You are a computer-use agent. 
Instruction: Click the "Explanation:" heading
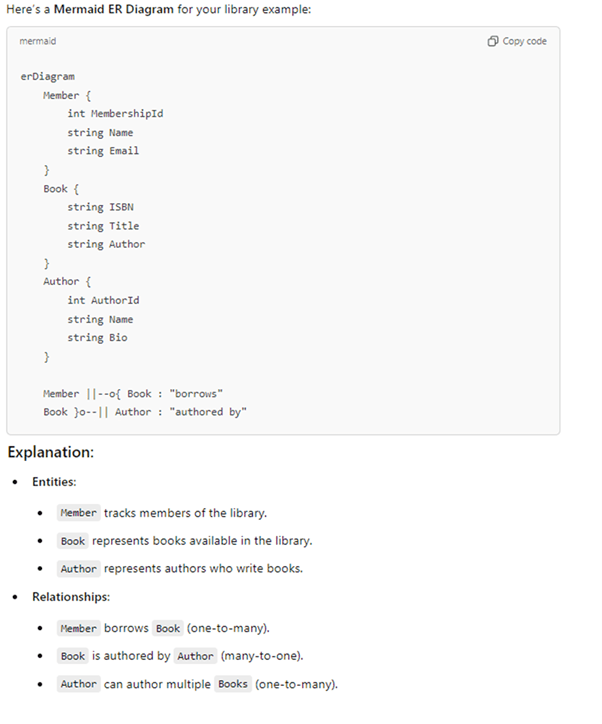[51, 452]
